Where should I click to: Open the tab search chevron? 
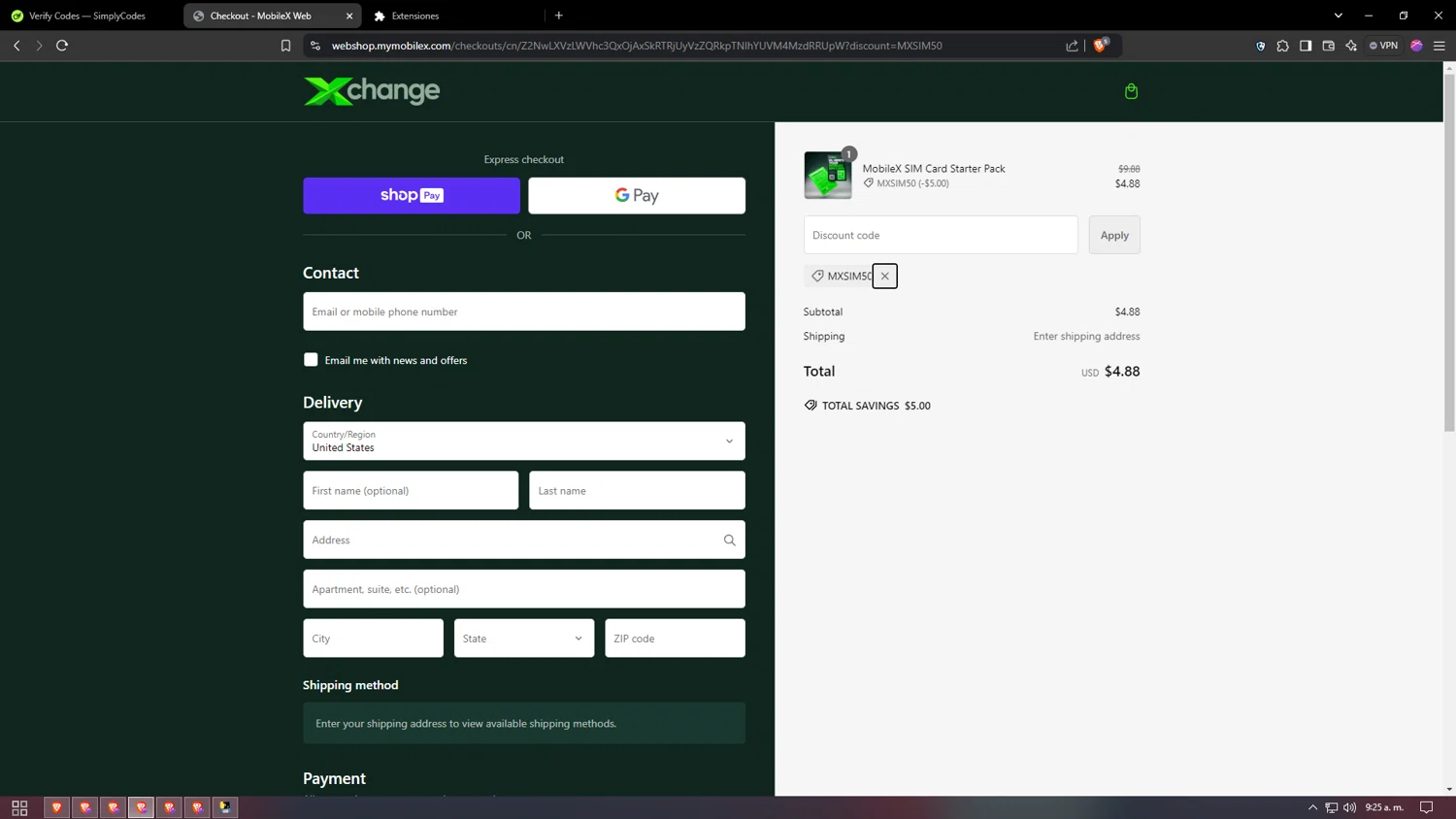(1338, 16)
